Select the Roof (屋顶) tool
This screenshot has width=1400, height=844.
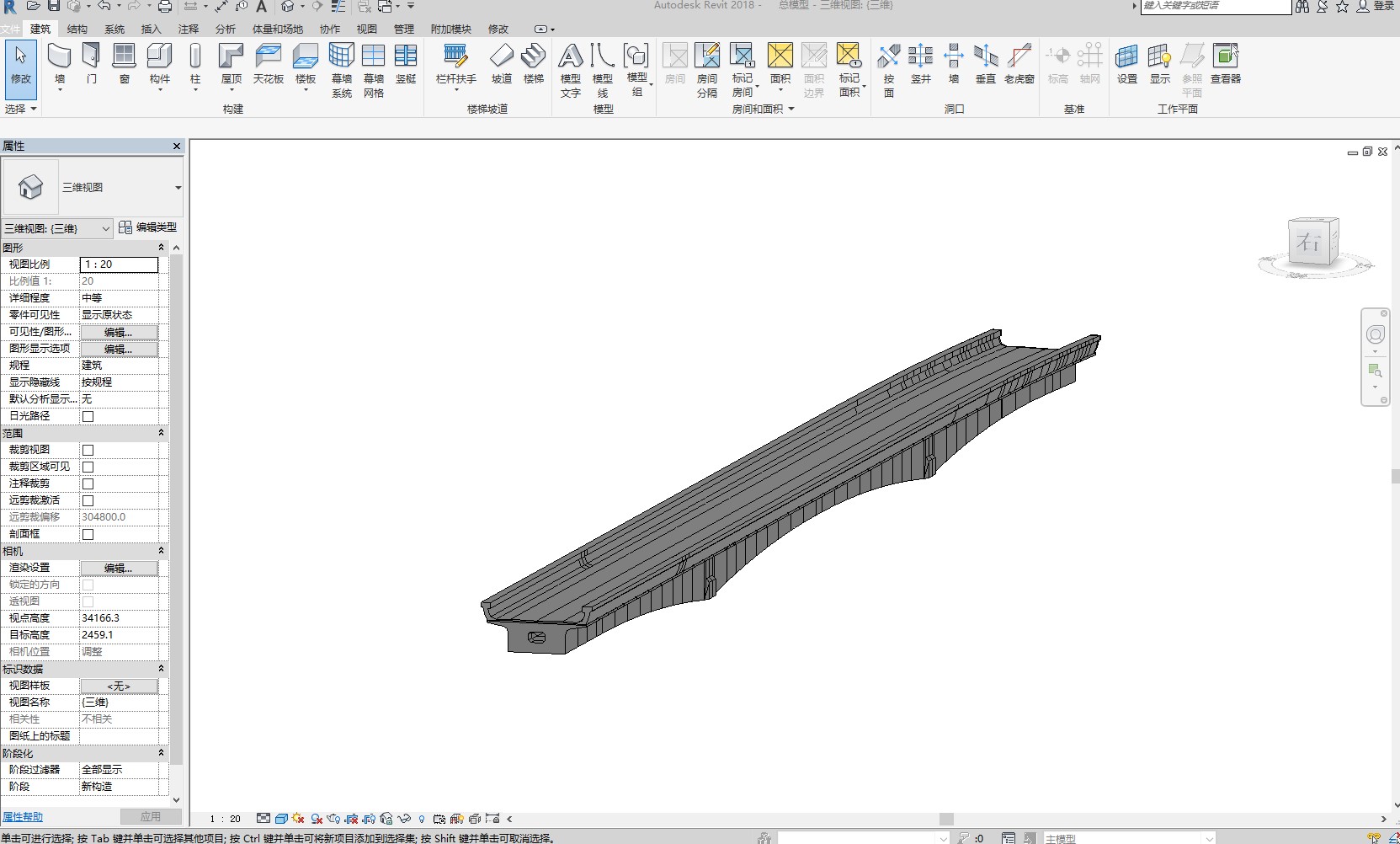click(232, 66)
